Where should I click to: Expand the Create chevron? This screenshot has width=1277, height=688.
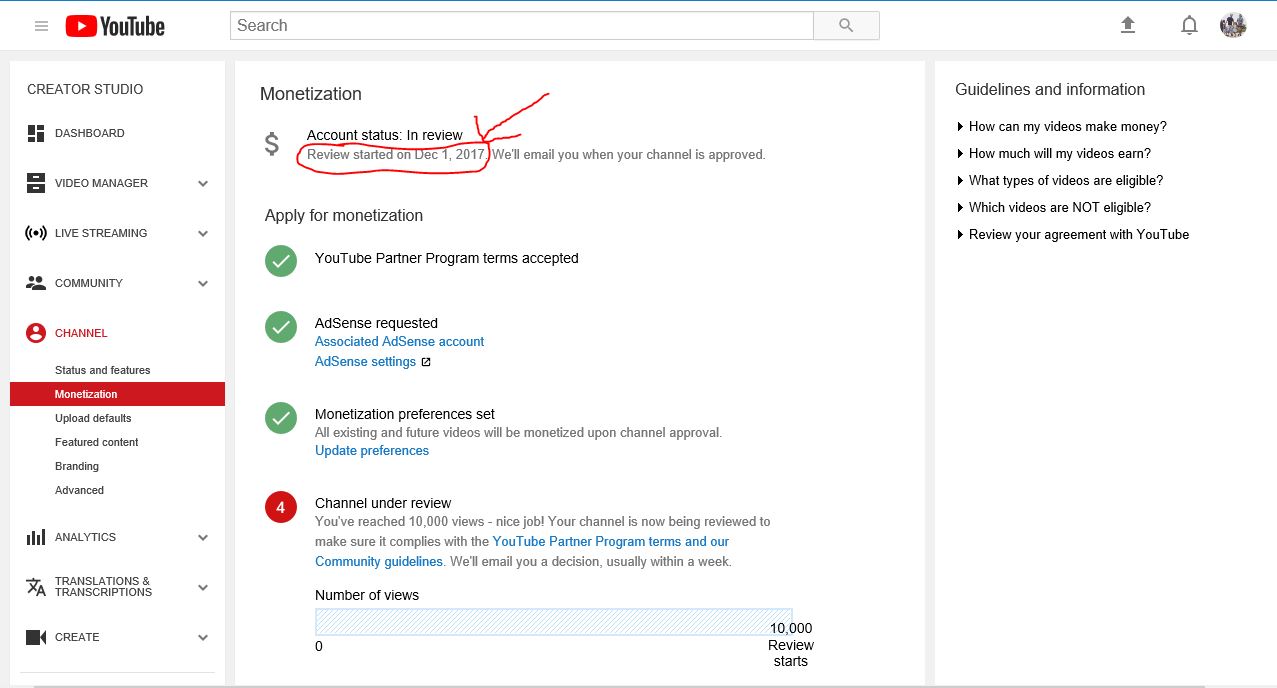tap(203, 638)
